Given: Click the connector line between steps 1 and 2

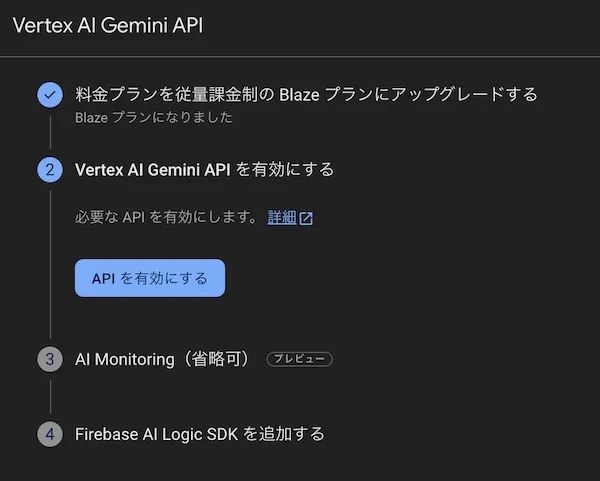Looking at the screenshot, I should (49, 132).
